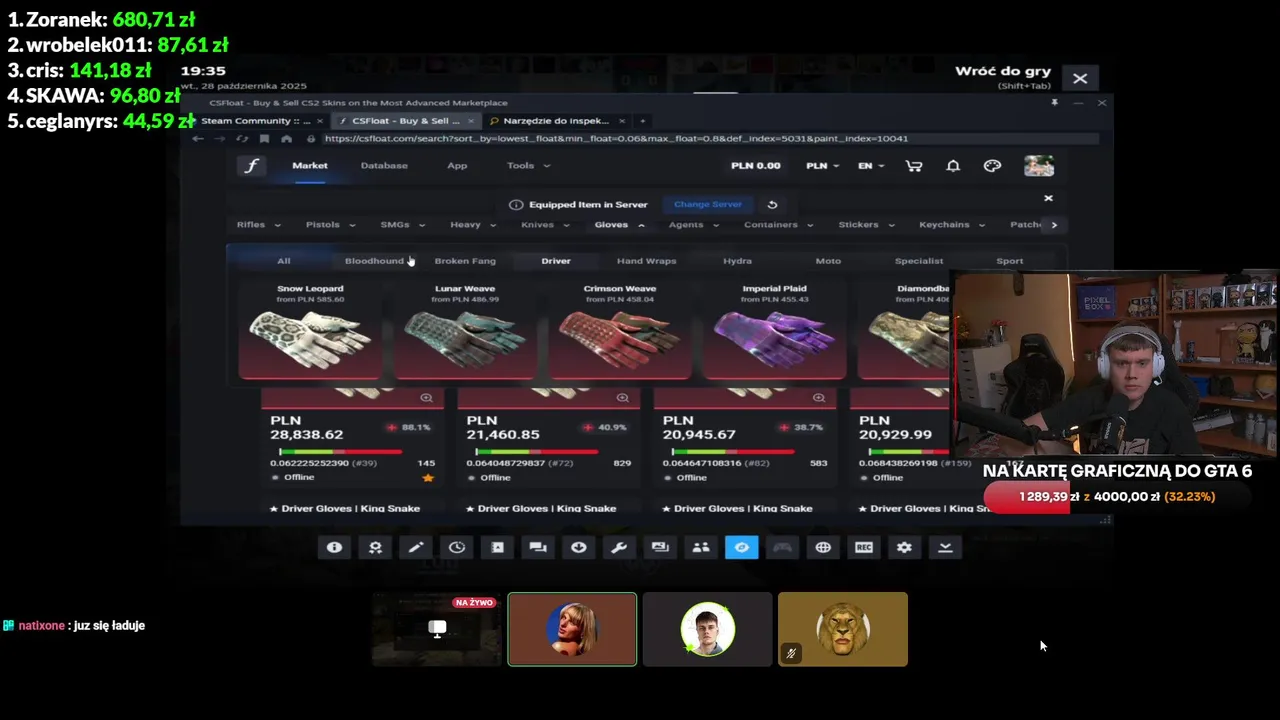Open the notes pencil icon
Viewport: 1280px width, 720px height.
tap(416, 547)
